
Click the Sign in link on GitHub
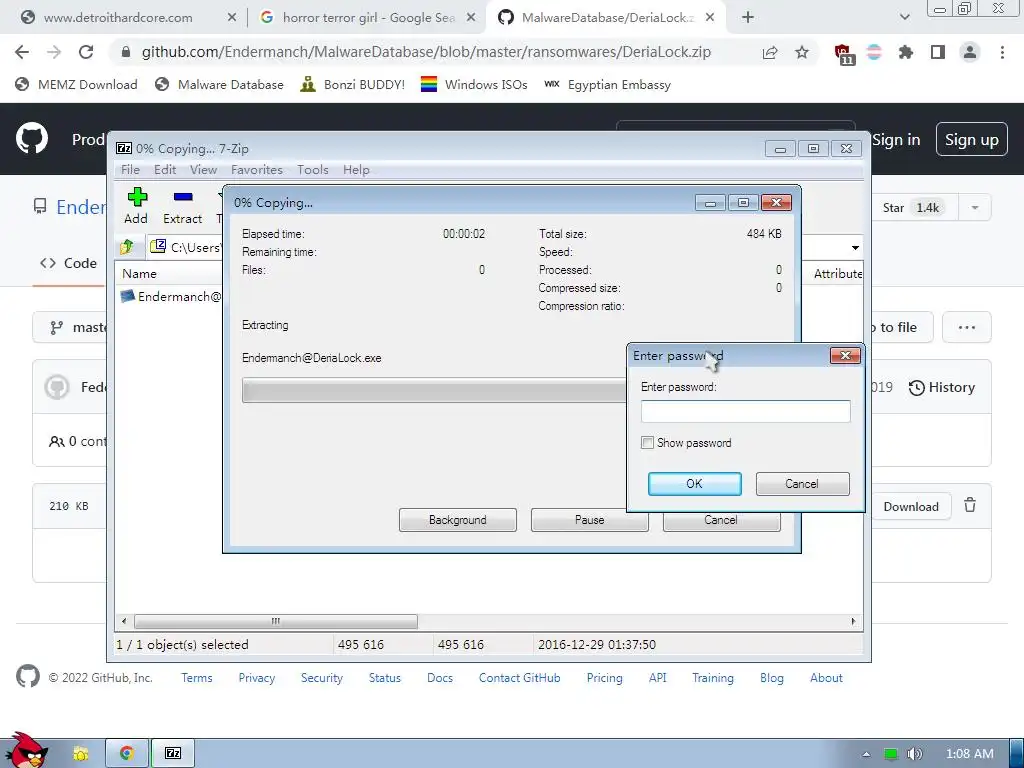pyautogui.click(x=896, y=140)
